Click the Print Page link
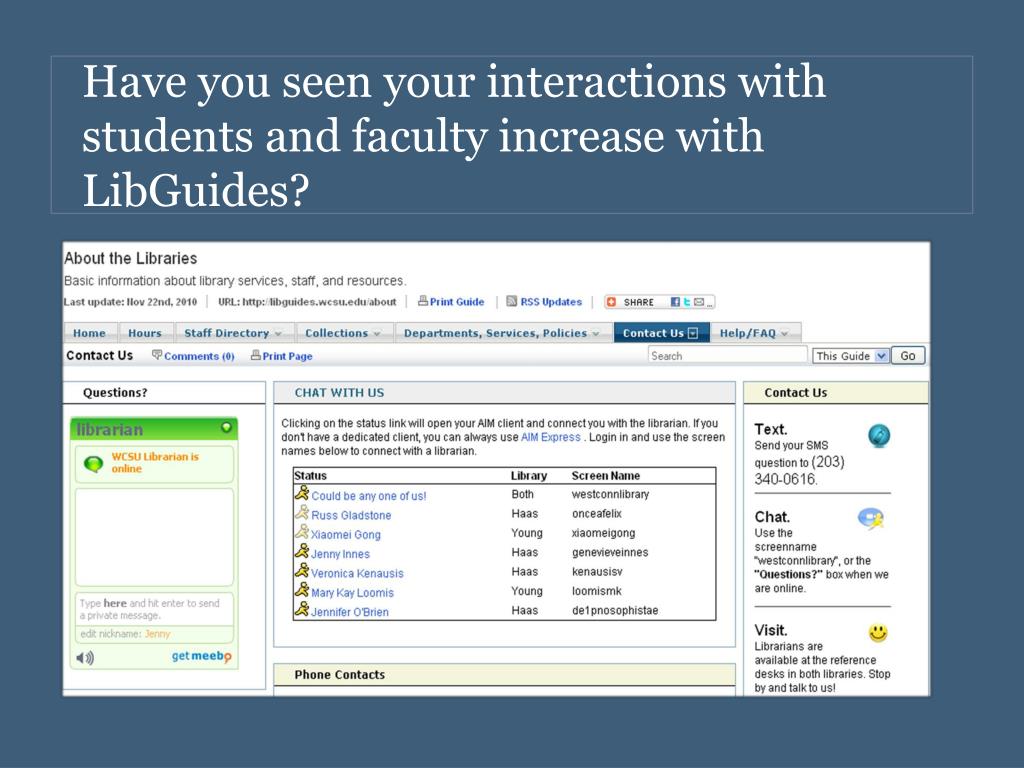The width and height of the screenshot is (1024, 768). tap(287, 356)
